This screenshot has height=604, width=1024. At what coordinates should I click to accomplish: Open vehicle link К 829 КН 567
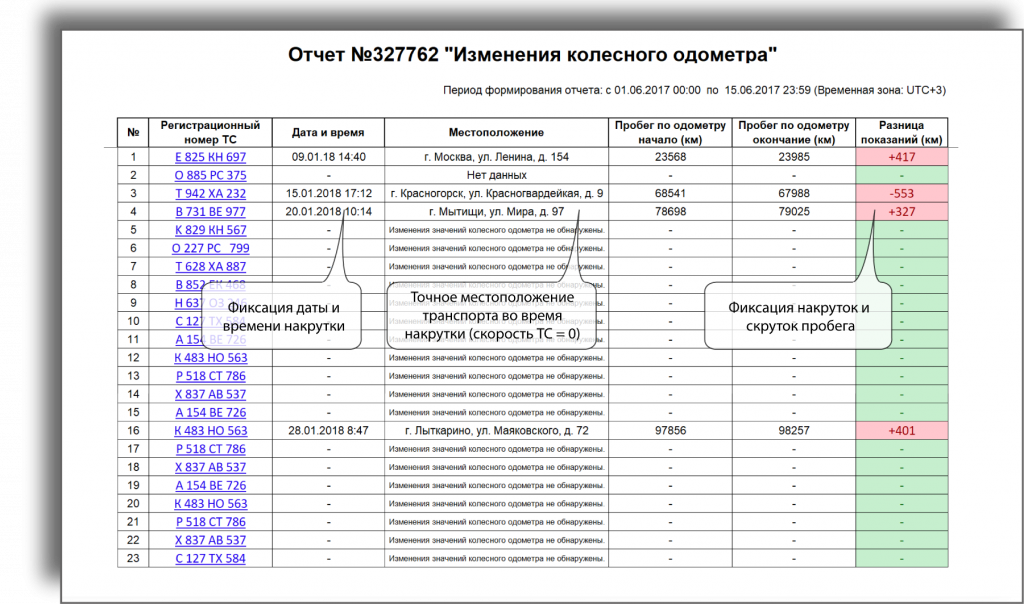pos(210,230)
